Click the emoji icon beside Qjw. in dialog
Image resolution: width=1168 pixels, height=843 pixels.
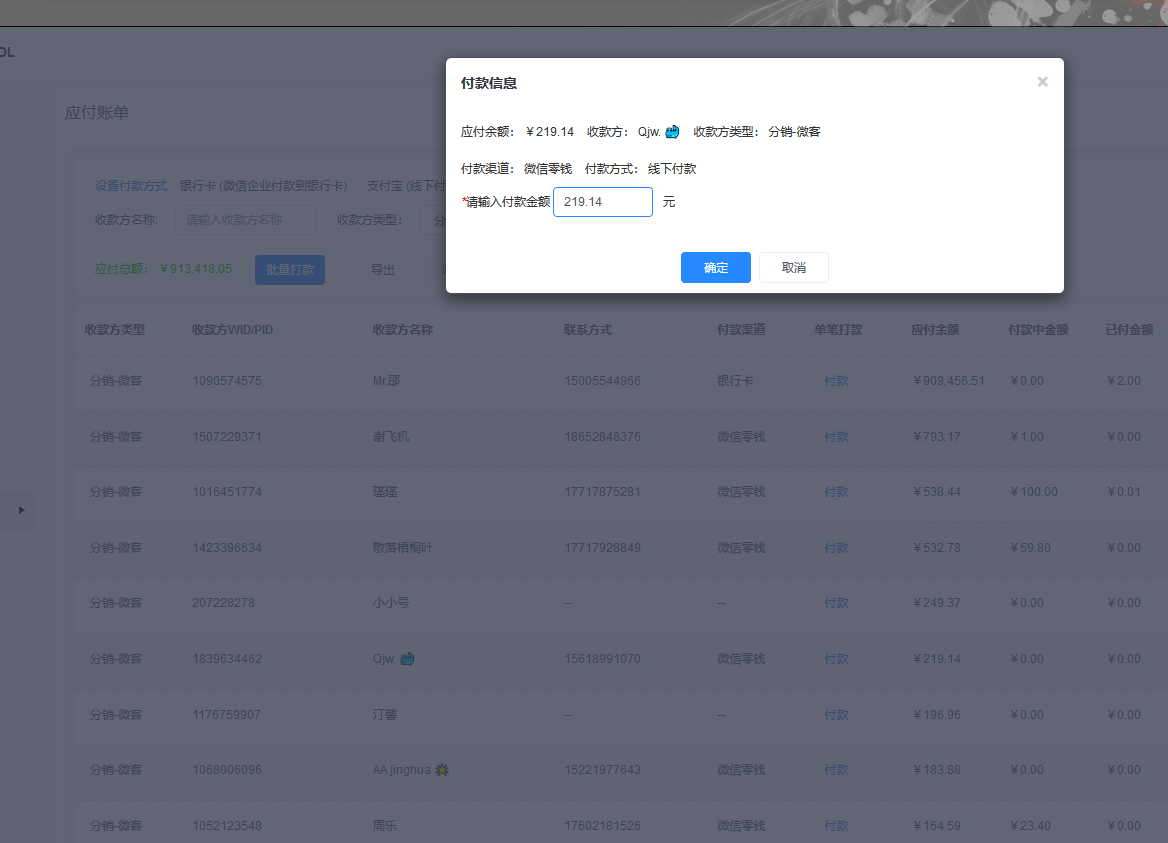click(x=672, y=132)
